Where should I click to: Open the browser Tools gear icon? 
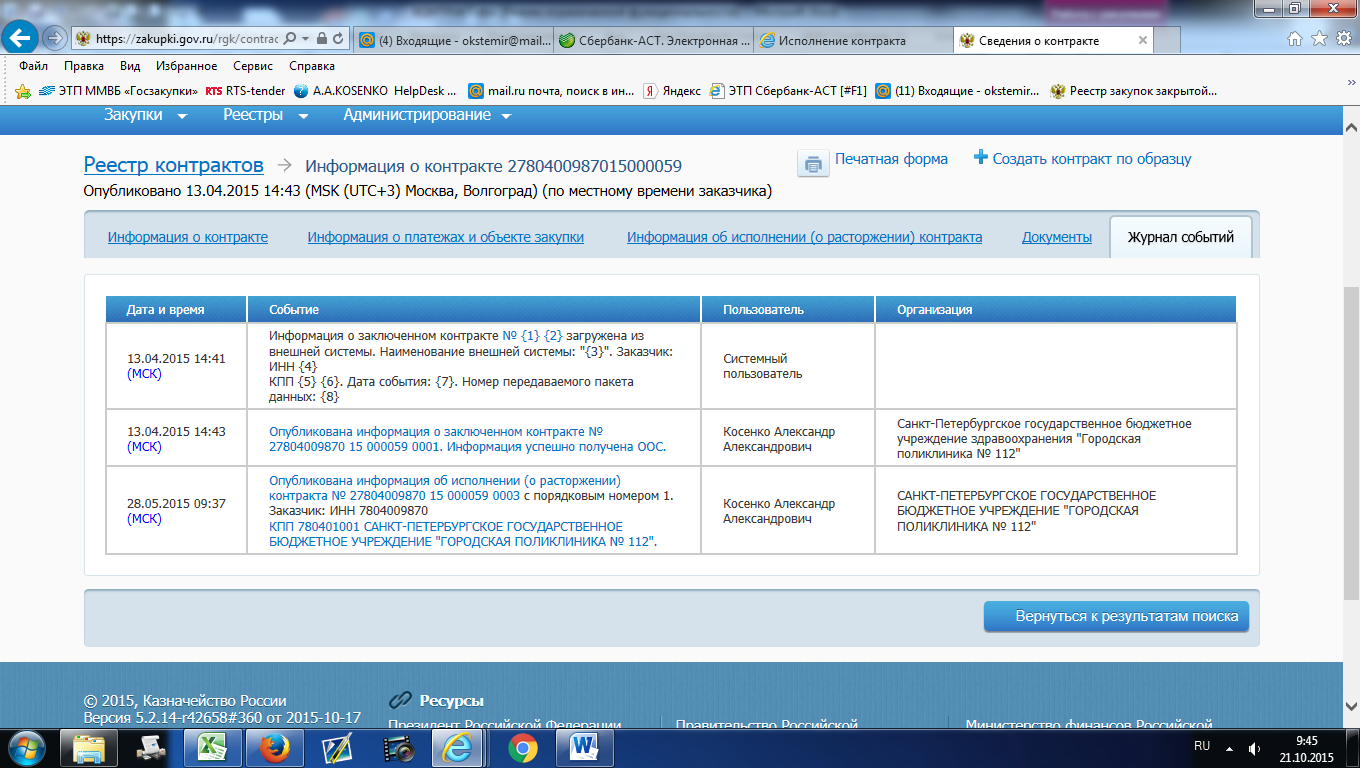1342,39
